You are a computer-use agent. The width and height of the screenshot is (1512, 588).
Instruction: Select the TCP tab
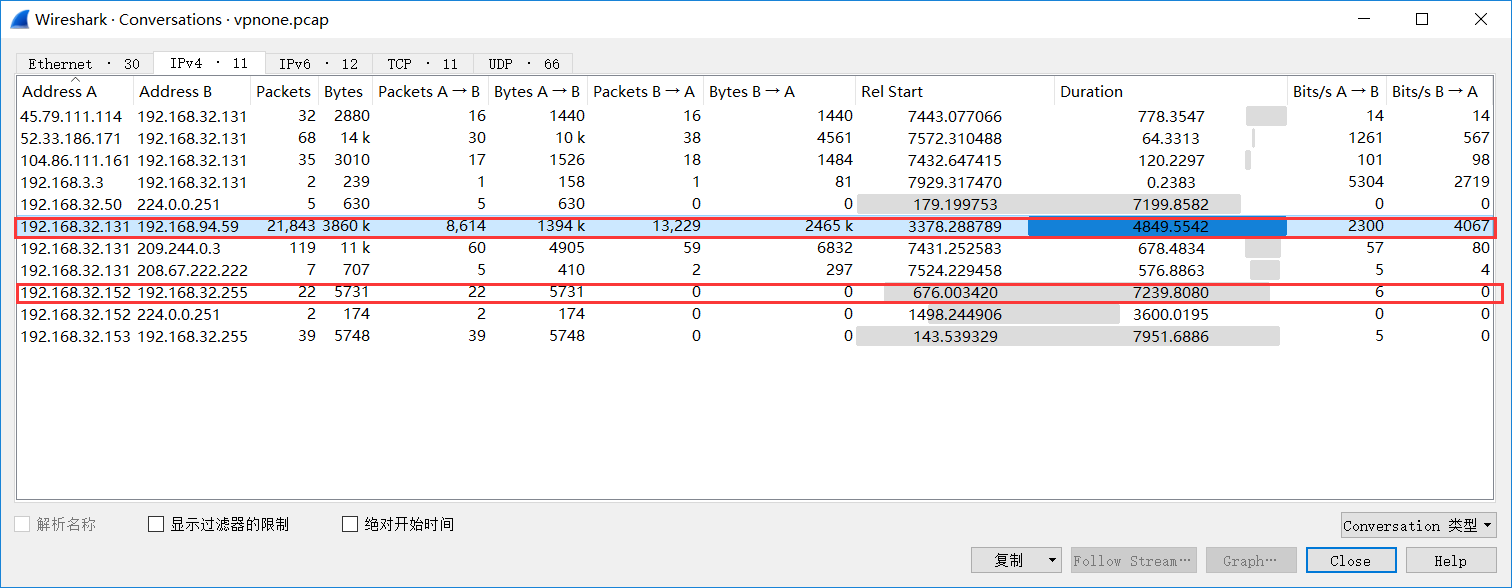tap(422, 64)
